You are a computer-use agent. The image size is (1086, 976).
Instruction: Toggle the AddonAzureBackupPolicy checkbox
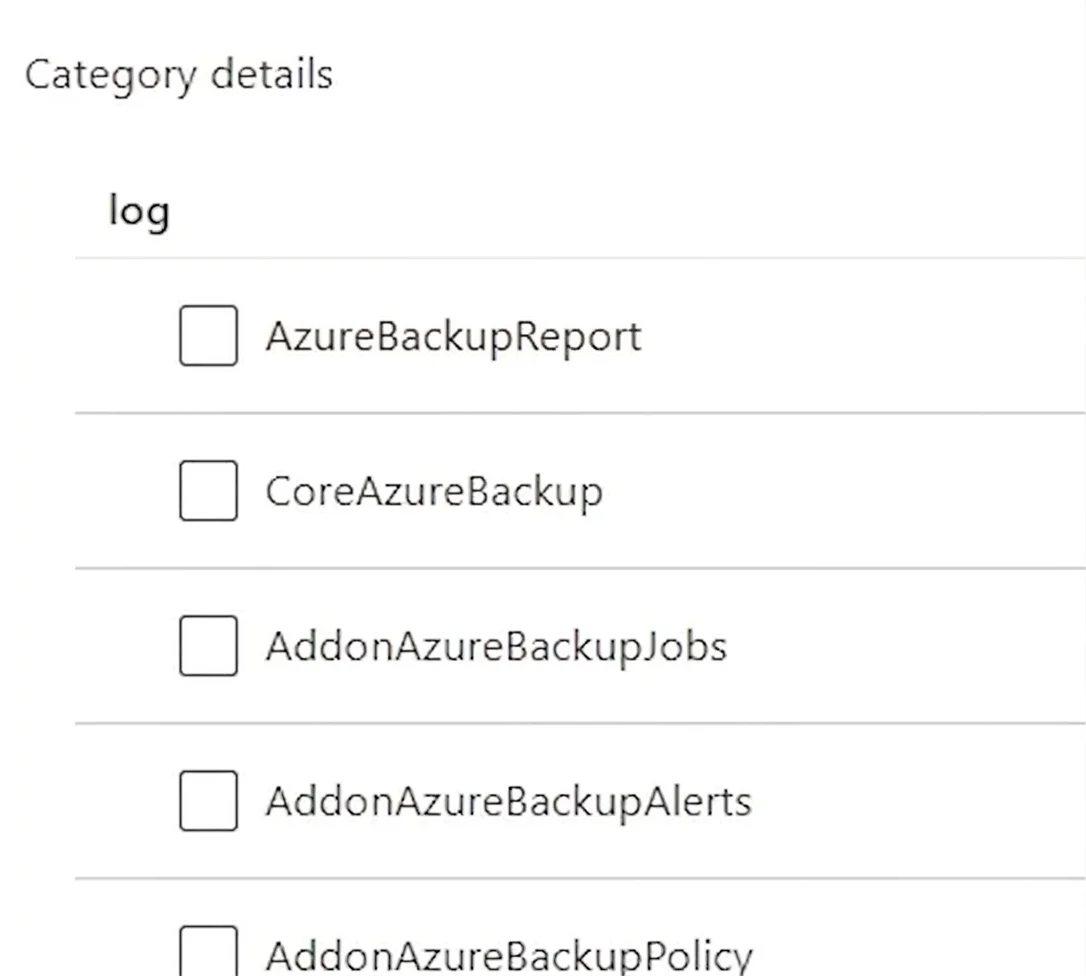click(x=208, y=951)
